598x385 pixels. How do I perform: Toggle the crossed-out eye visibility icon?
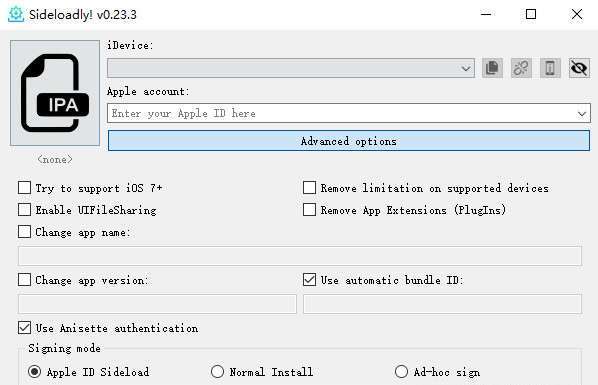[579, 68]
